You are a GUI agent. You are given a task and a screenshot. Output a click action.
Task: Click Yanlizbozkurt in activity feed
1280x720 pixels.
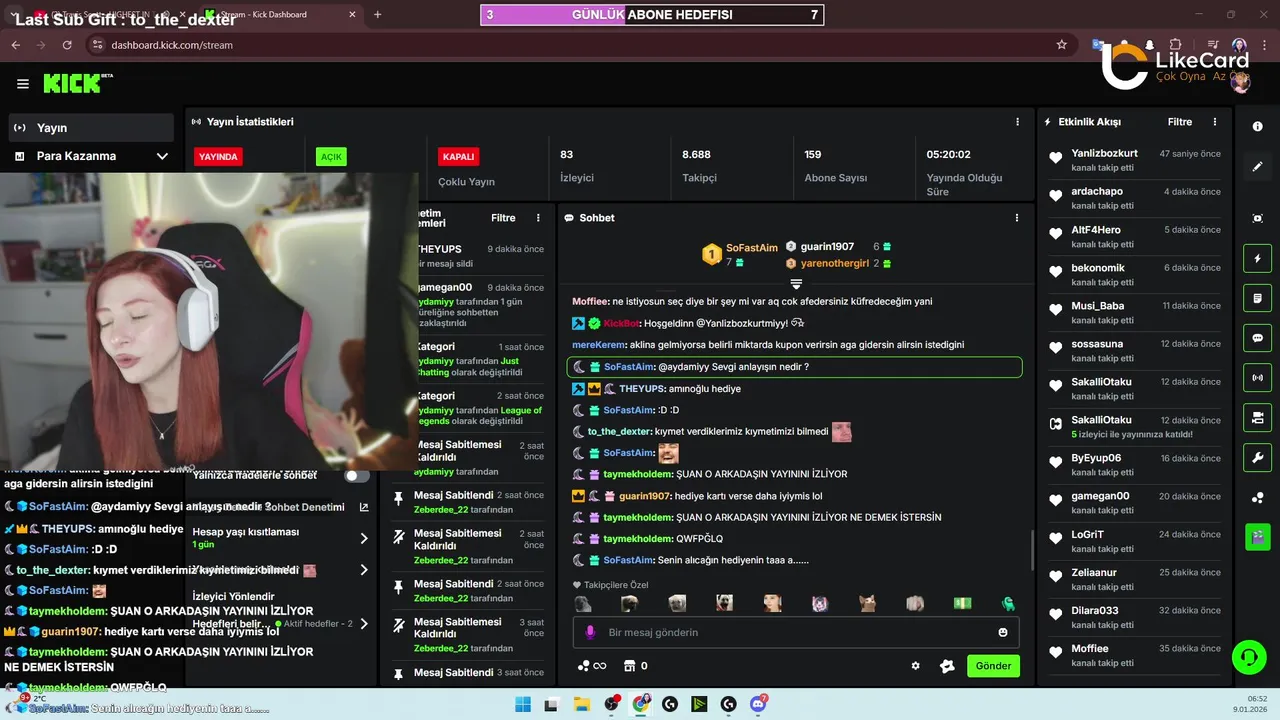(x=1104, y=153)
